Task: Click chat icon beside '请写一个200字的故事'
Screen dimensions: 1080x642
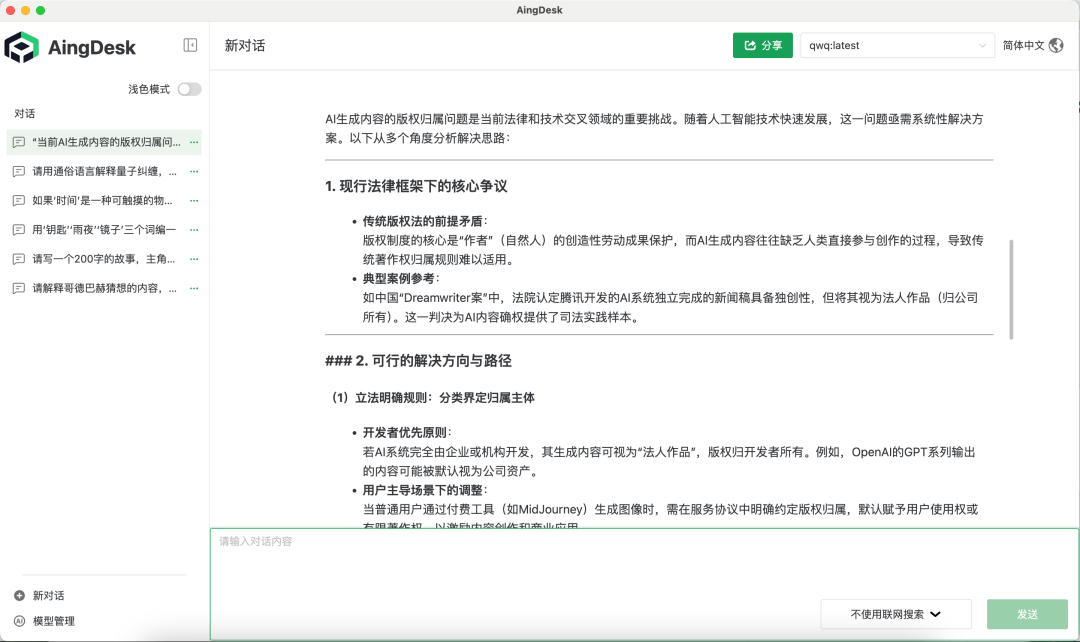Action: point(19,259)
